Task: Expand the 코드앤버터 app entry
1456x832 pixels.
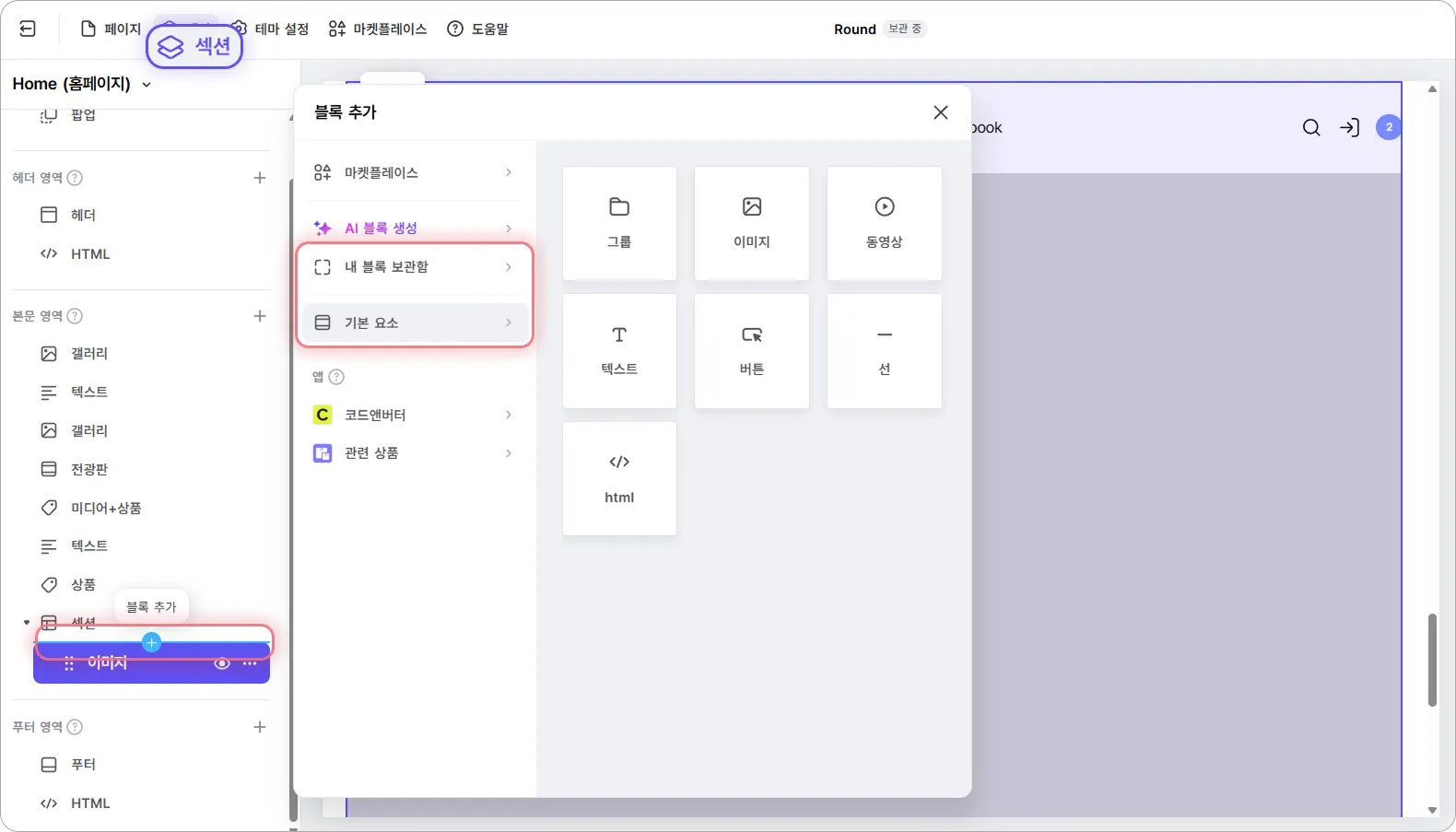Action: [x=415, y=415]
